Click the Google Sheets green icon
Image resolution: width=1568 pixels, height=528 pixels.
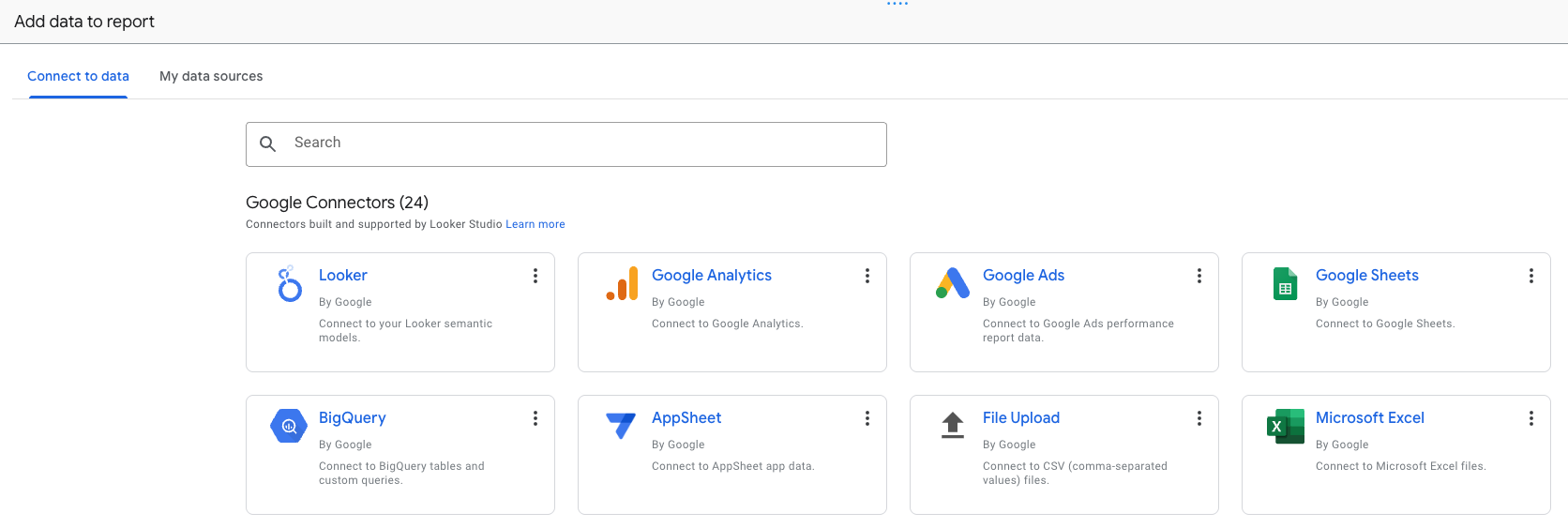point(1285,283)
